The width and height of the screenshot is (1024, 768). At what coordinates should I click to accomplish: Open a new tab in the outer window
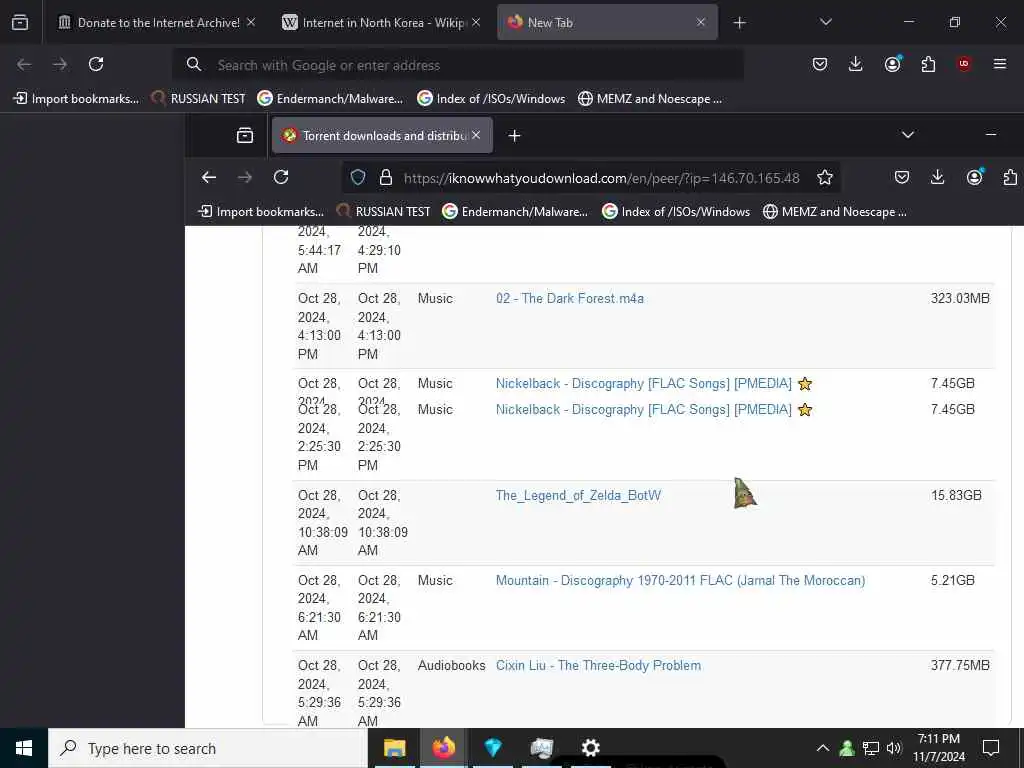[739, 23]
